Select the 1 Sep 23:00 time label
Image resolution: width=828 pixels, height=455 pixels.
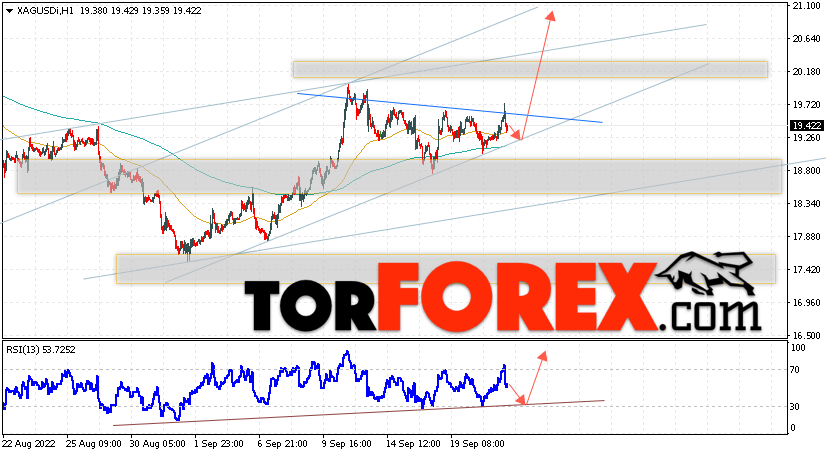point(219,444)
